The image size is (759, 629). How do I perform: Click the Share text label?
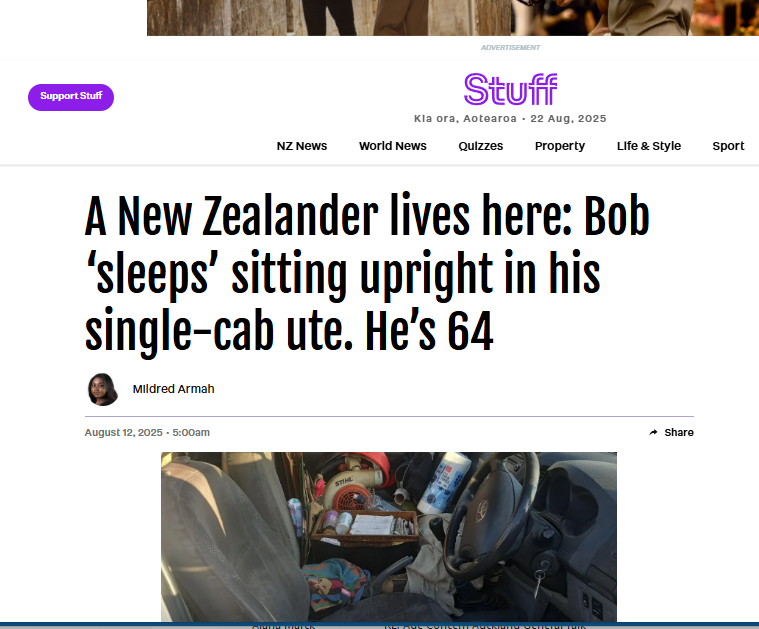point(679,432)
